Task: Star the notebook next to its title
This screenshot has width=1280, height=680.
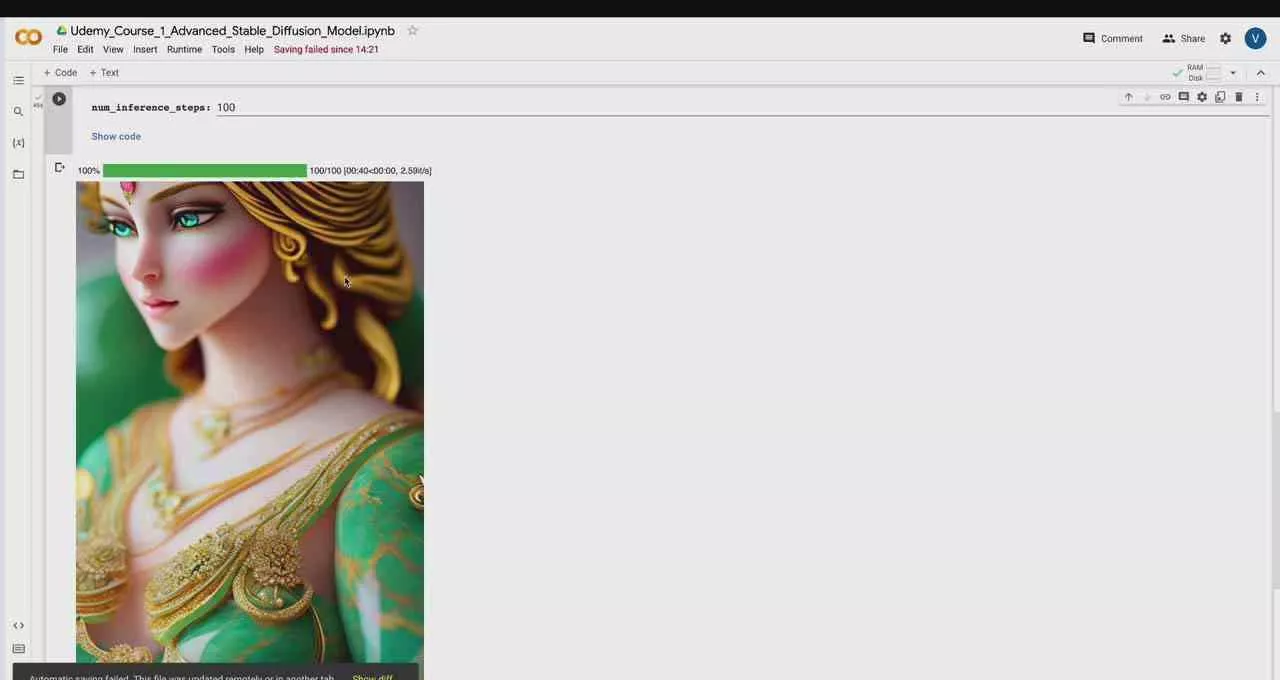Action: (412, 31)
